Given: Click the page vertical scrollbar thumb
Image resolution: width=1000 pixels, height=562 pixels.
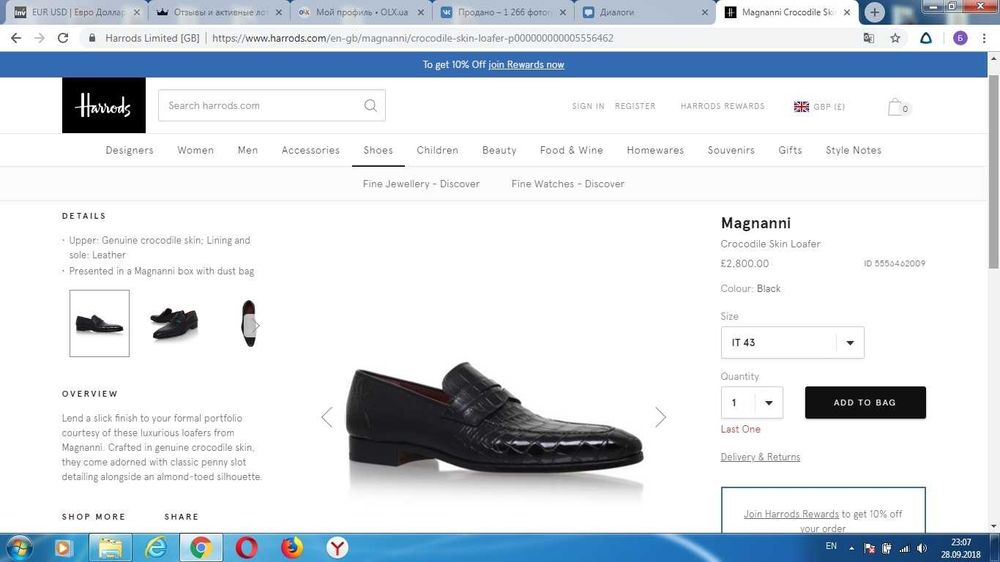Looking at the screenshot, I should (x=993, y=172).
